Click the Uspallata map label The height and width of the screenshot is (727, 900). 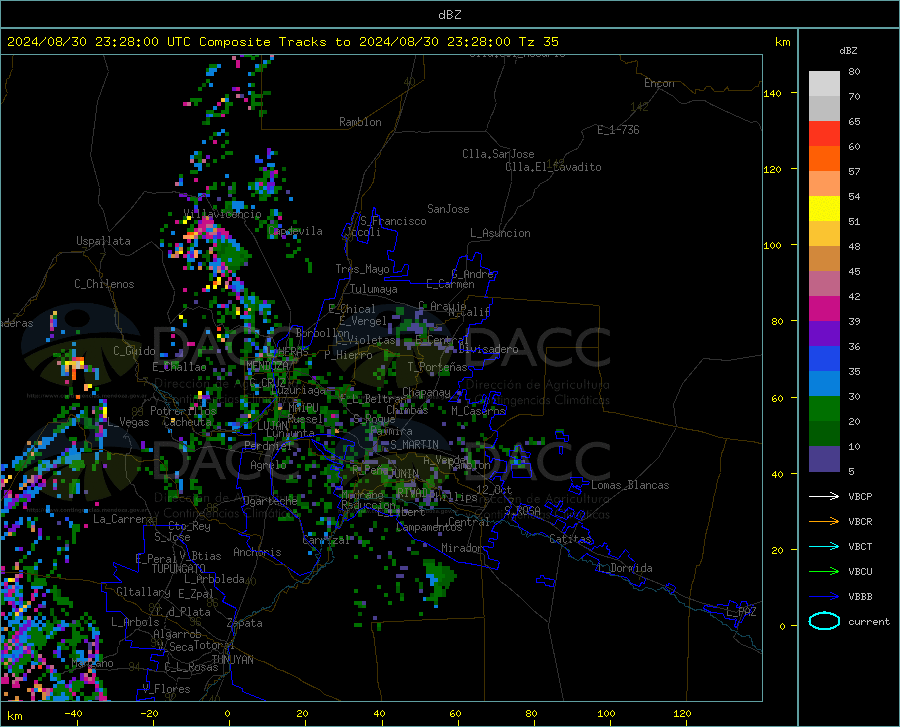tap(103, 241)
